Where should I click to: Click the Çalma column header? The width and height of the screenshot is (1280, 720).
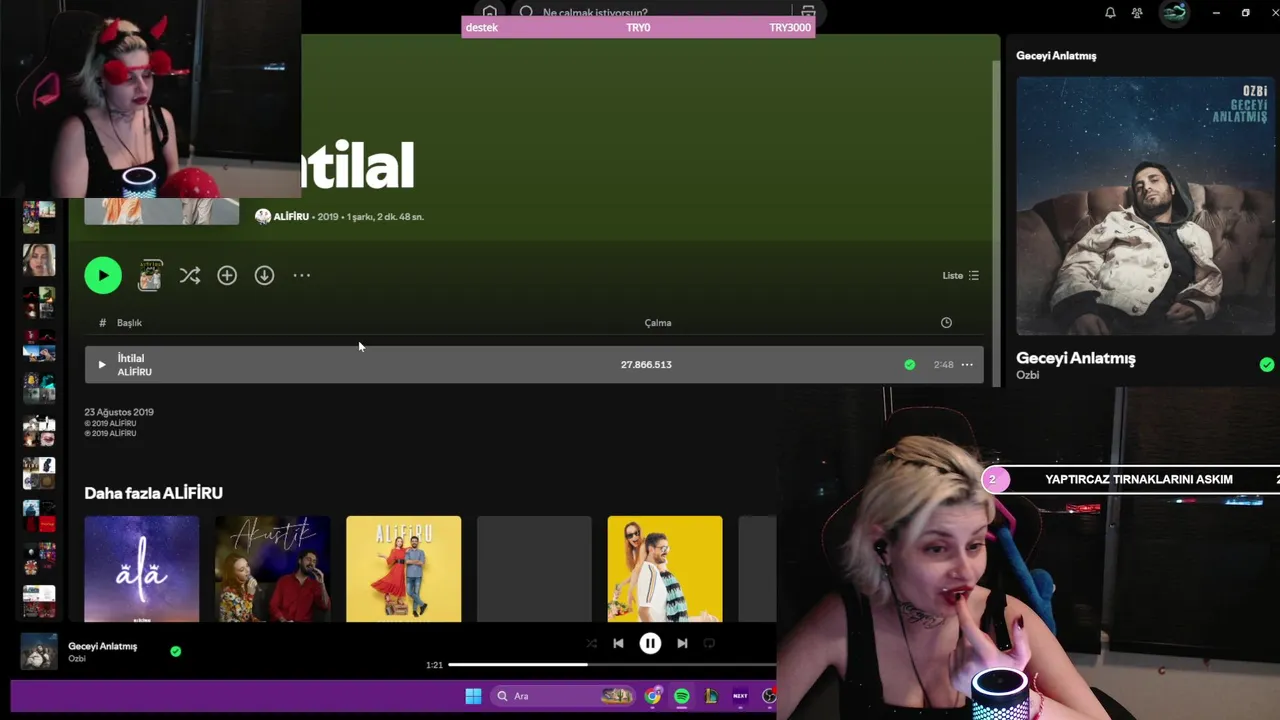(658, 322)
